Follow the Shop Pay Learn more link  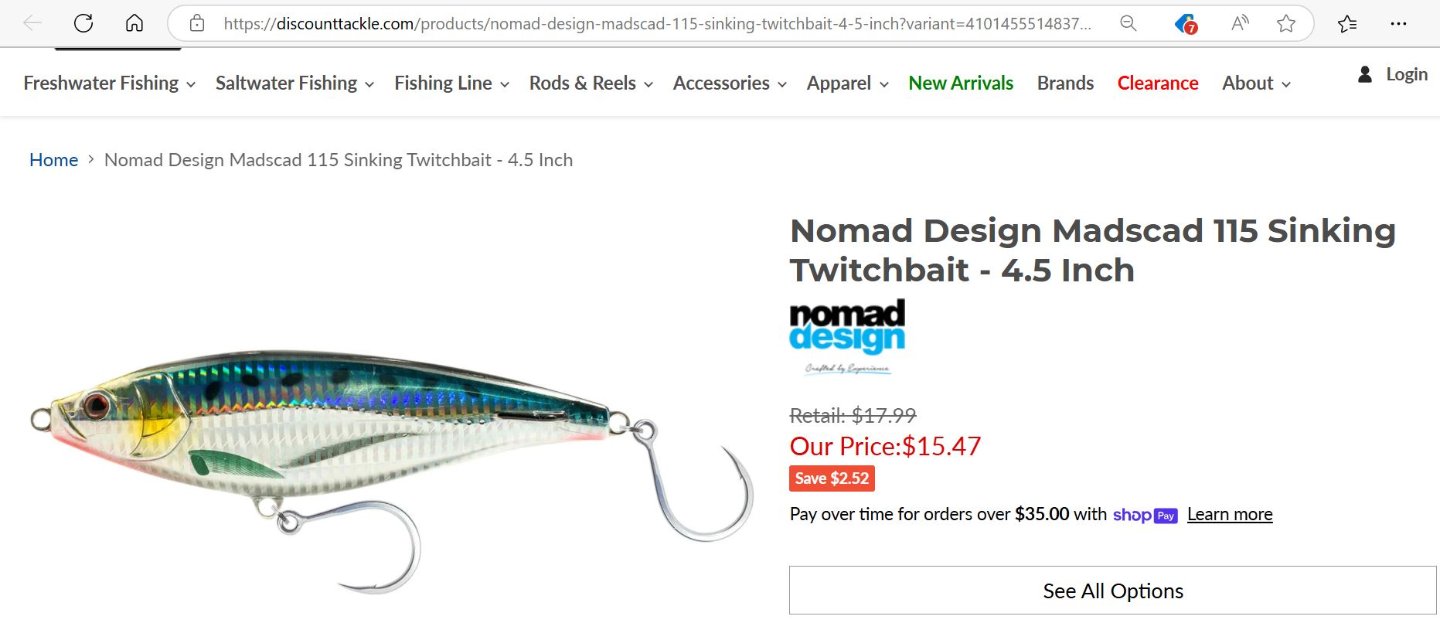pos(1229,515)
